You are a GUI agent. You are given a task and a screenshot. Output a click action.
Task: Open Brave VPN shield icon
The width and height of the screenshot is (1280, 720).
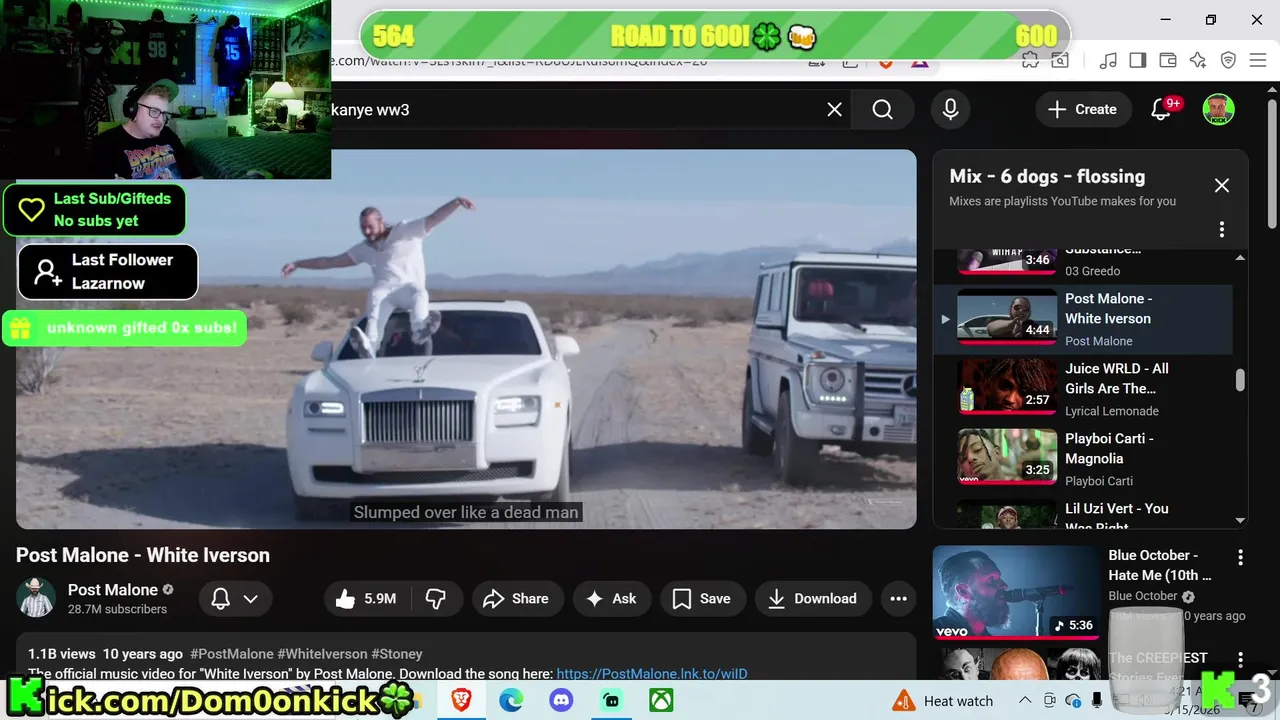click(x=1228, y=61)
